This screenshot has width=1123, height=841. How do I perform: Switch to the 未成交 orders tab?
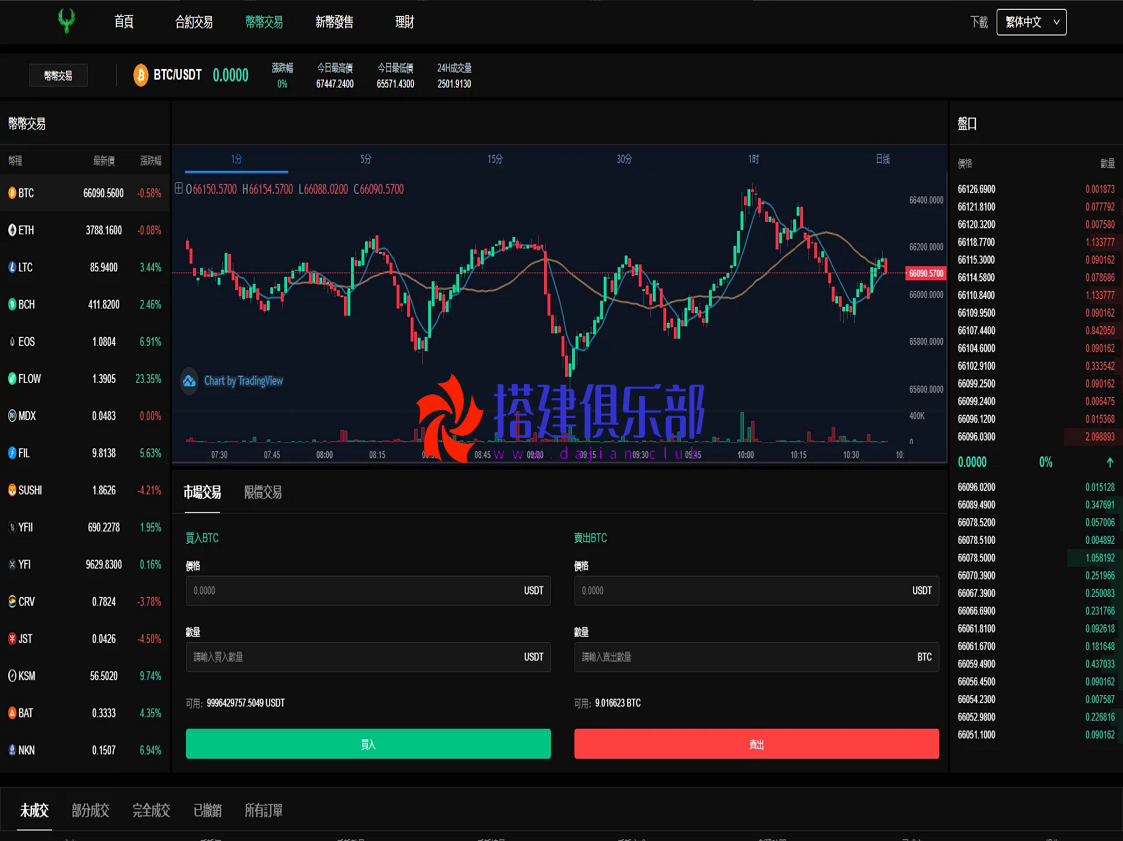[34, 810]
